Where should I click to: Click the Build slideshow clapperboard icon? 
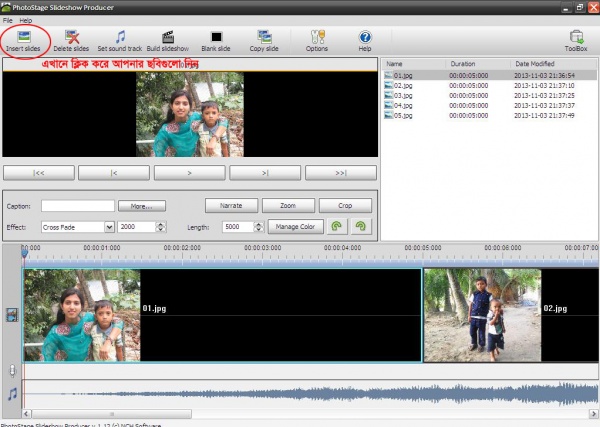tap(167, 37)
